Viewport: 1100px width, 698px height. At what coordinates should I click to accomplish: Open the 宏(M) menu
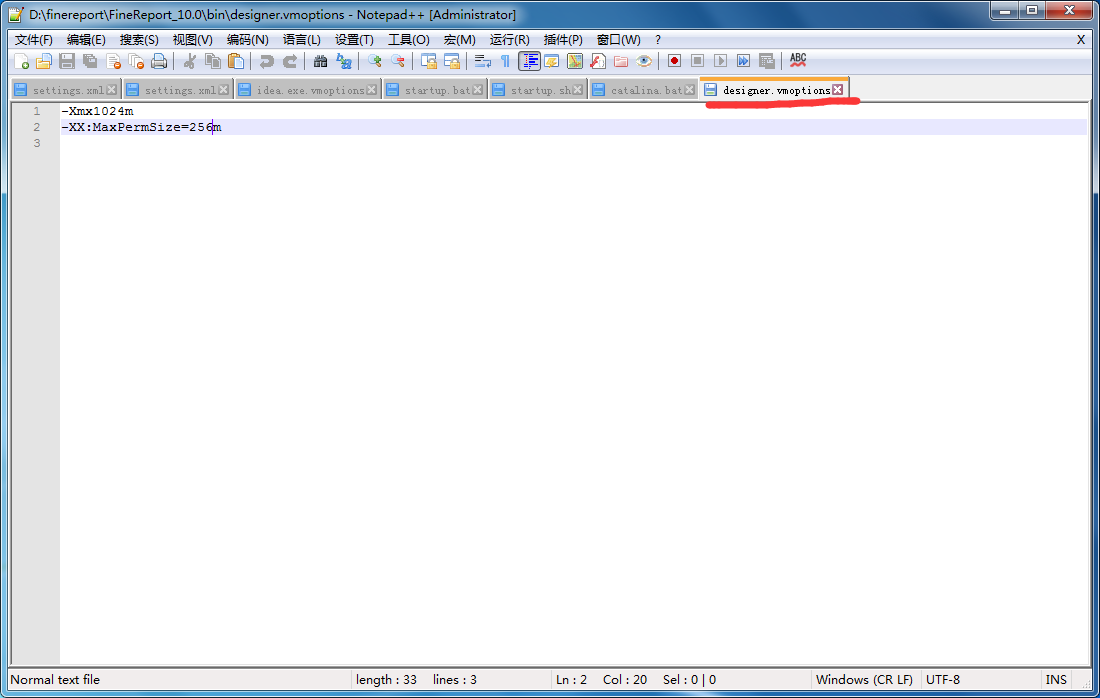click(460, 40)
